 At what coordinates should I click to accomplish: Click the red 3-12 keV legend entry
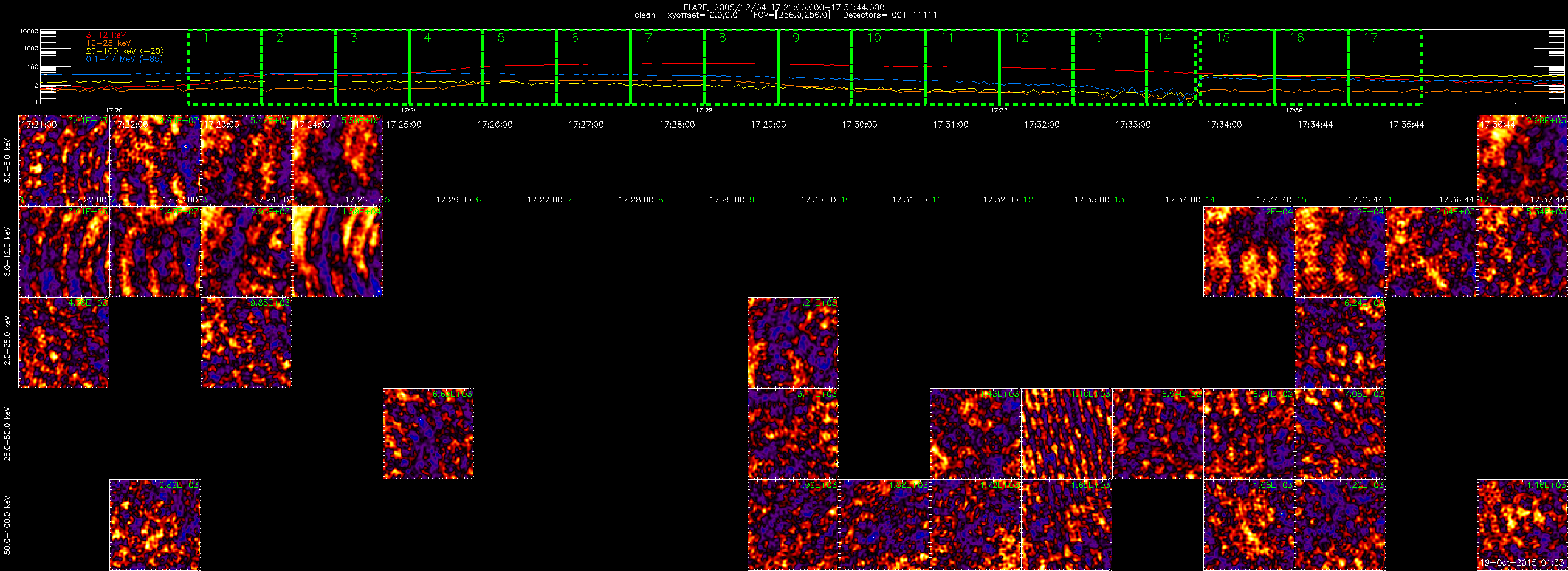click(106, 35)
